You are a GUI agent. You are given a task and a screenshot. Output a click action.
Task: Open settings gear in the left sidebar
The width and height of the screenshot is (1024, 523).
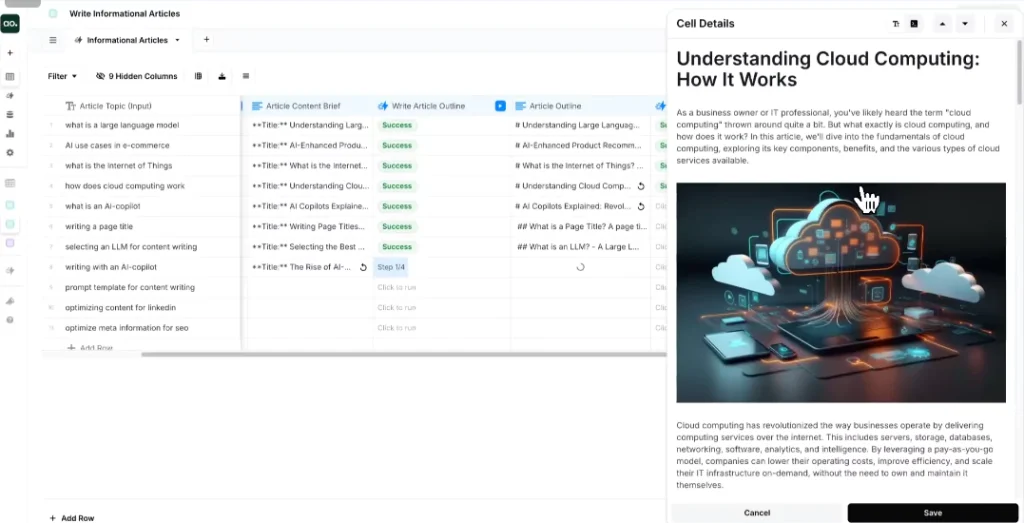[x=10, y=152]
